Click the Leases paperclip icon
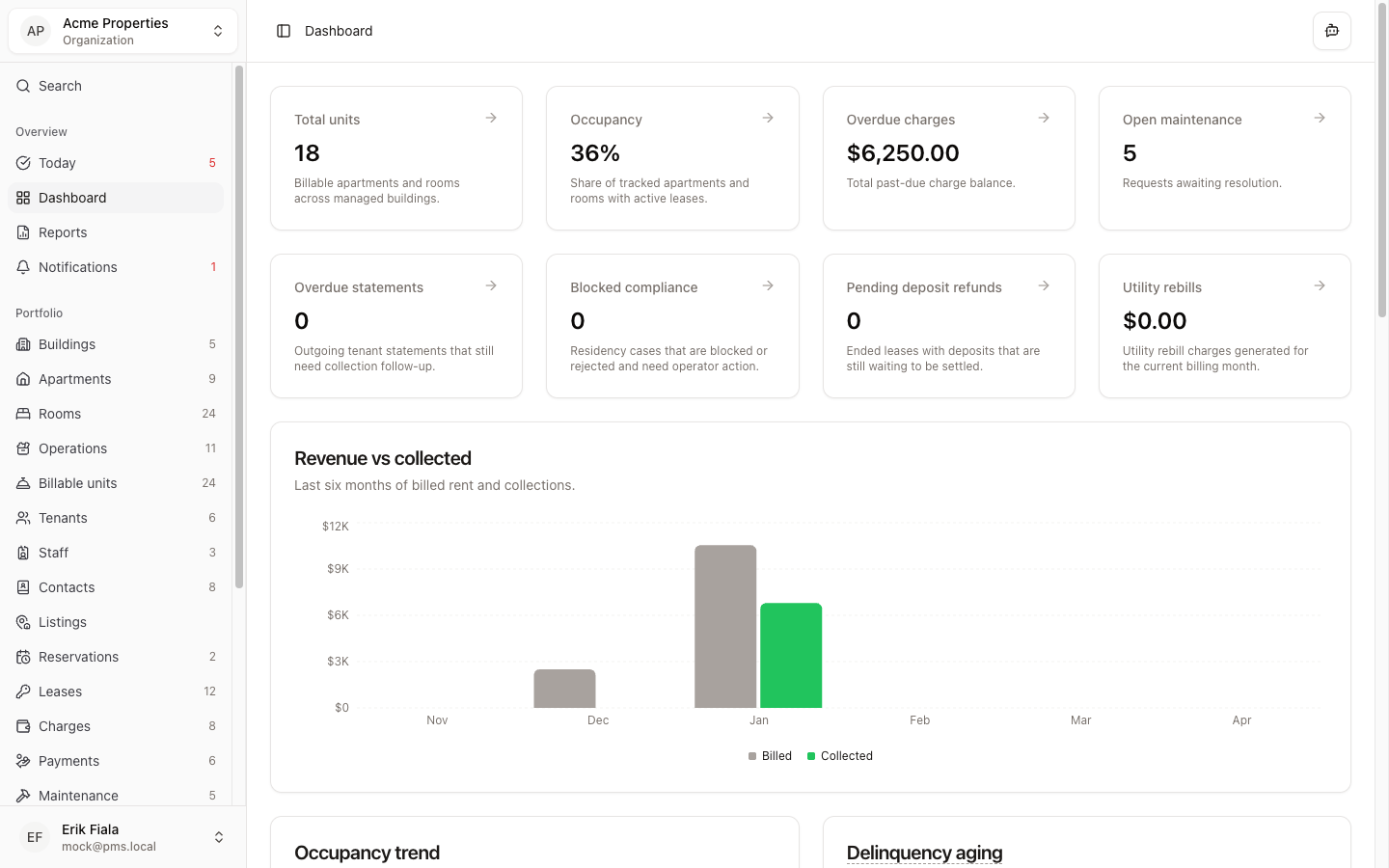Viewport: 1389px width, 868px height. coord(23,691)
